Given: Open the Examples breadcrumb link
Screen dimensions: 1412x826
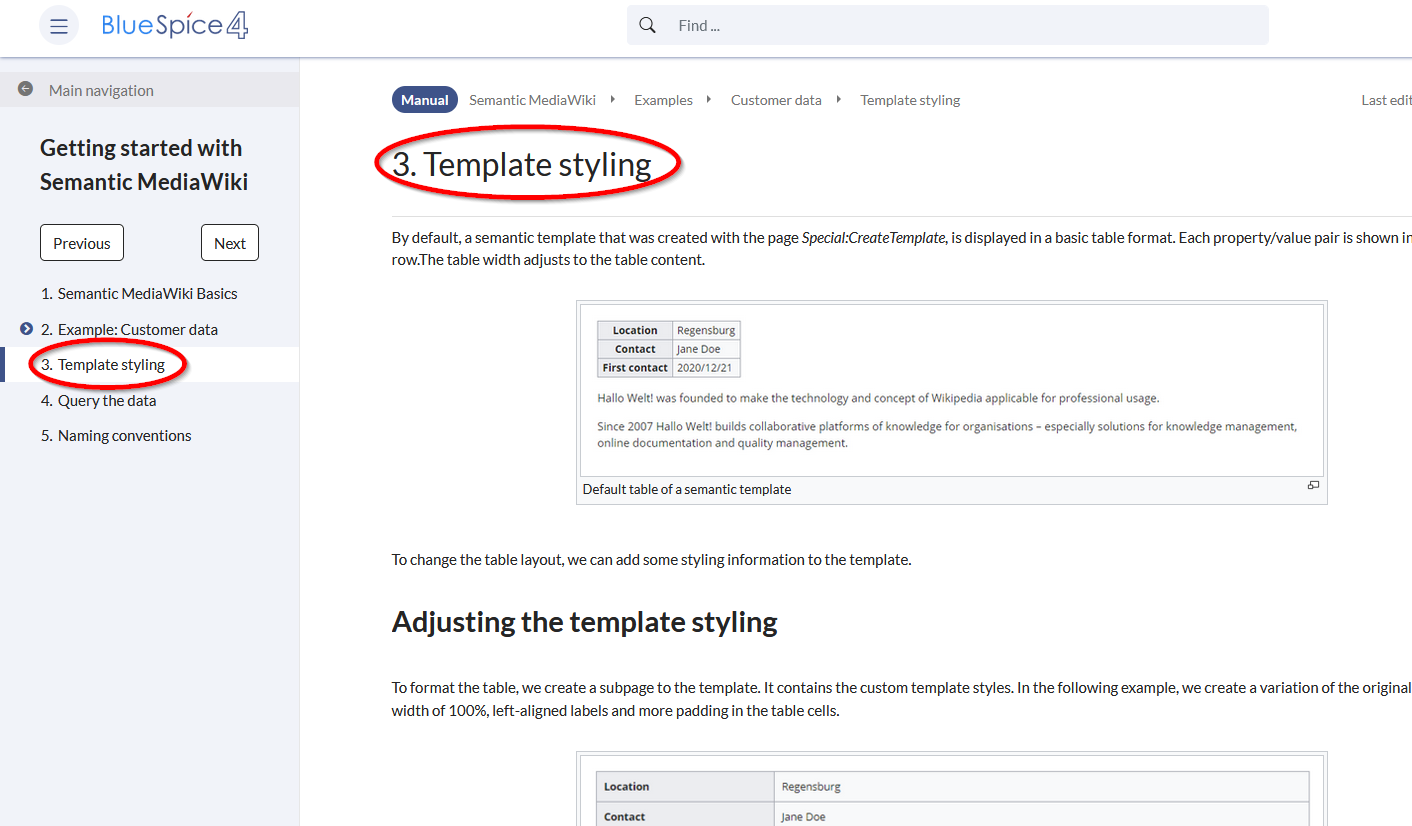Looking at the screenshot, I should point(663,100).
